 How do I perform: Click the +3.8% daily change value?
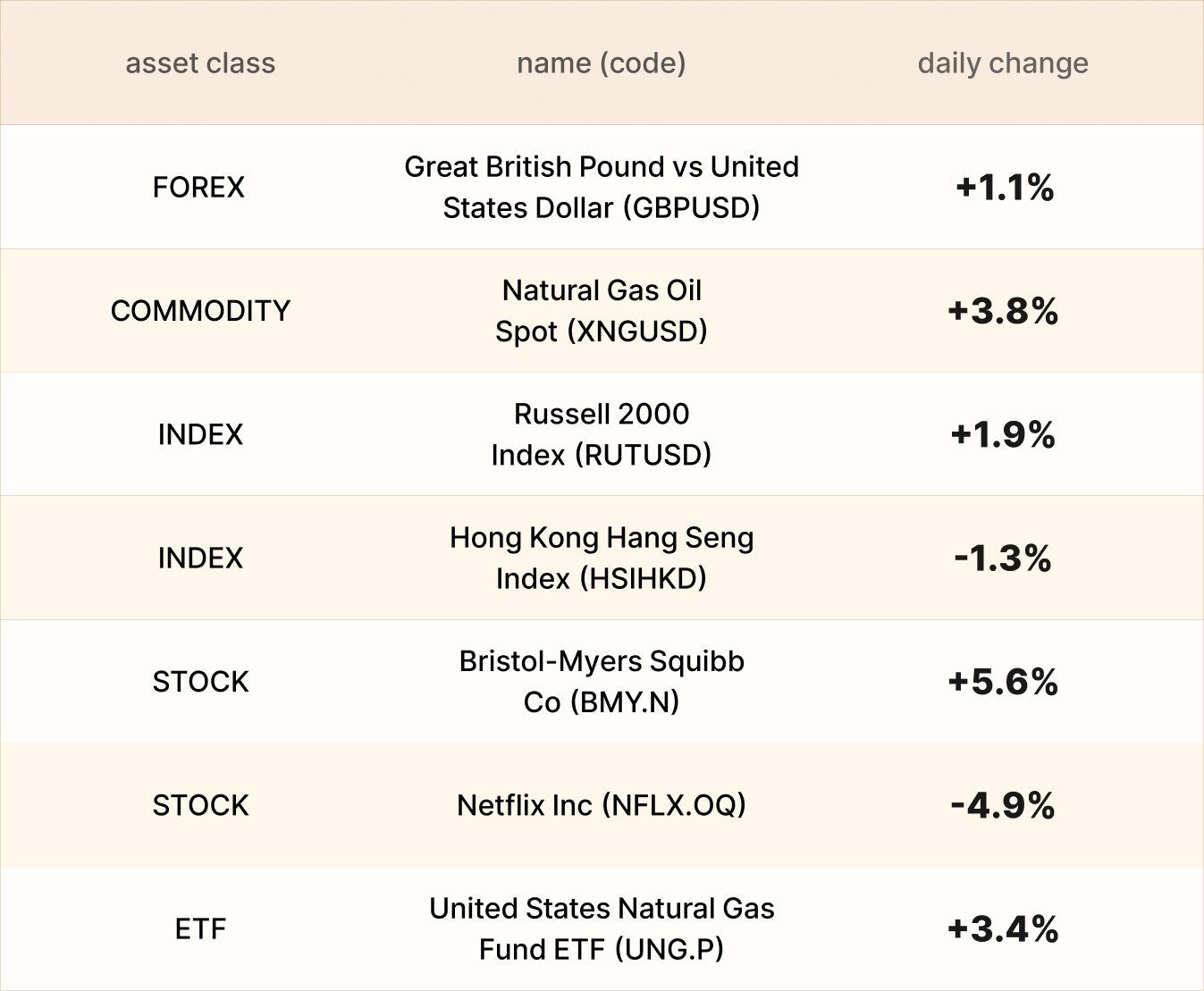(1003, 311)
